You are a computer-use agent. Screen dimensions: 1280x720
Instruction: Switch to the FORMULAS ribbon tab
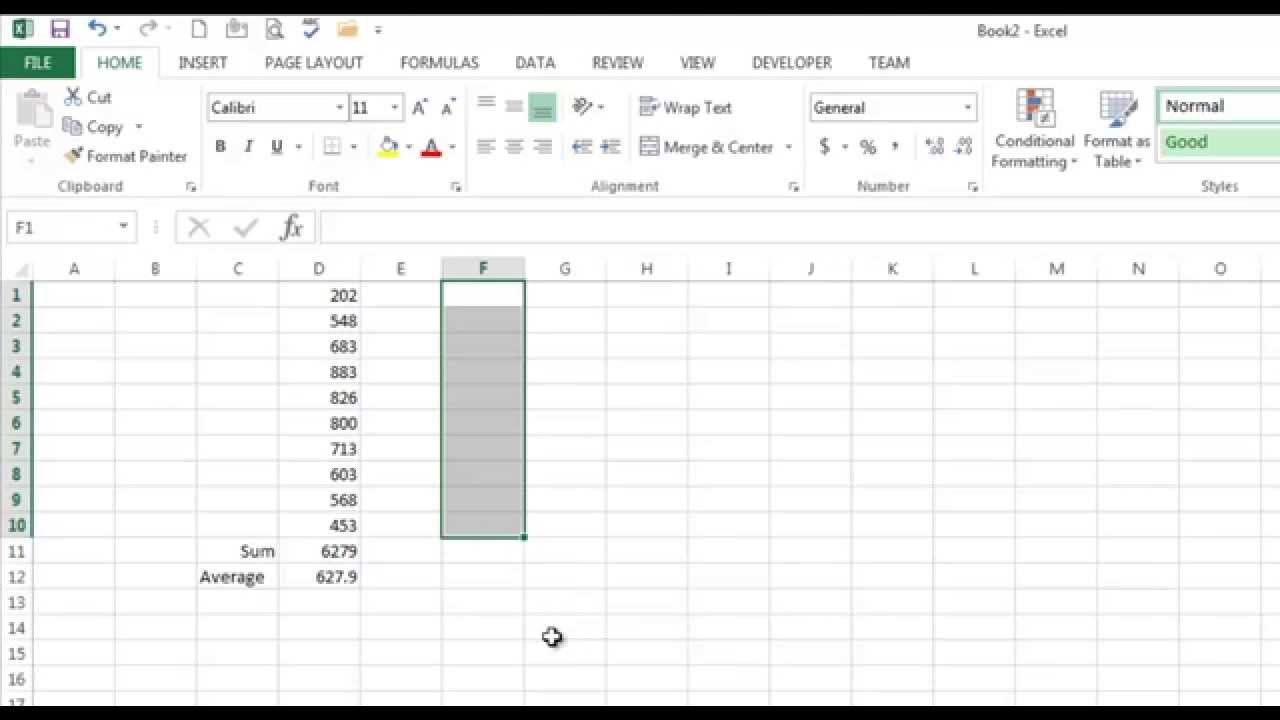point(439,62)
